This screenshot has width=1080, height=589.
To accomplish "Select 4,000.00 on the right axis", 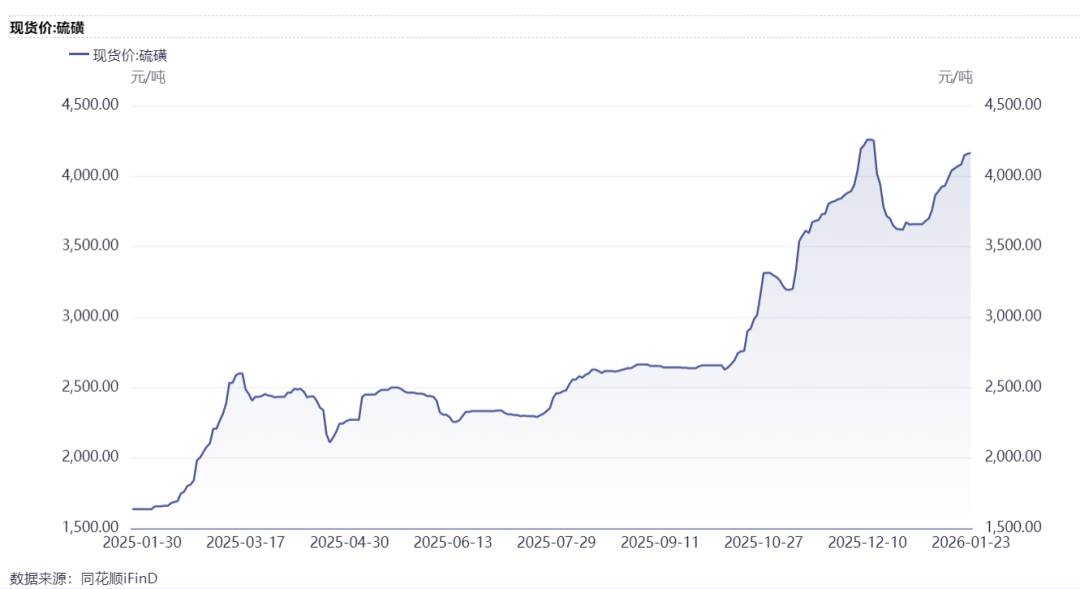I will [x=1012, y=175].
